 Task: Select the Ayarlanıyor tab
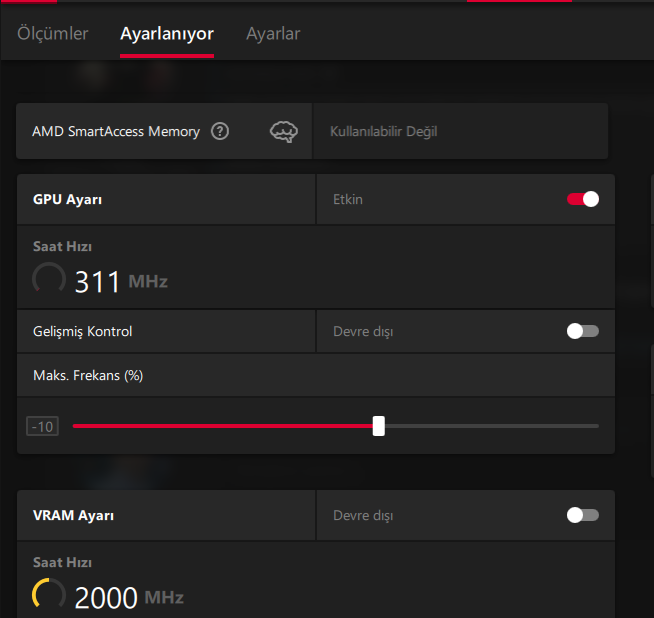[166, 34]
